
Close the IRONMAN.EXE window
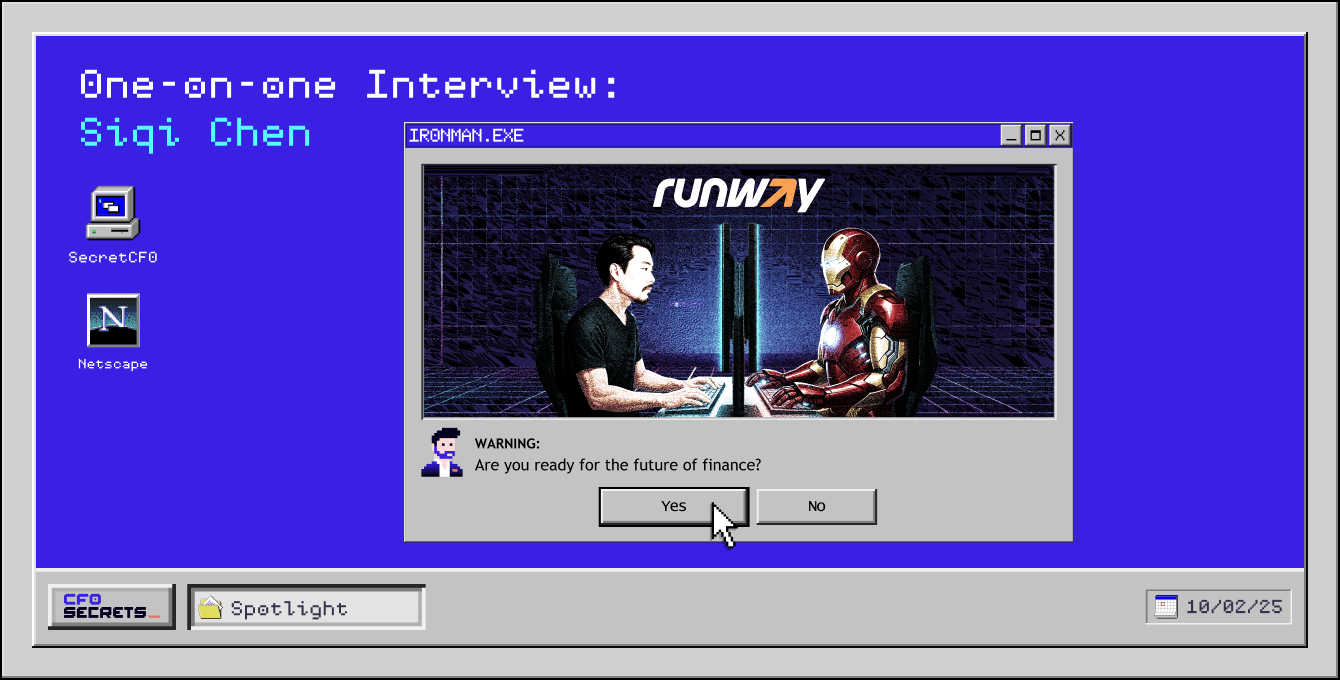[1060, 135]
